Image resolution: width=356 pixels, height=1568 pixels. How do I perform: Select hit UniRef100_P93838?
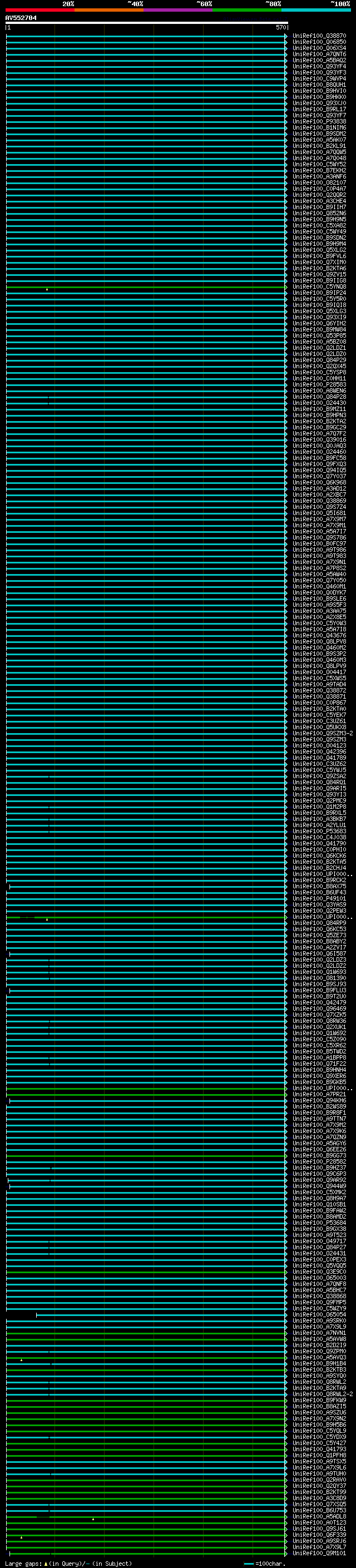(319, 122)
